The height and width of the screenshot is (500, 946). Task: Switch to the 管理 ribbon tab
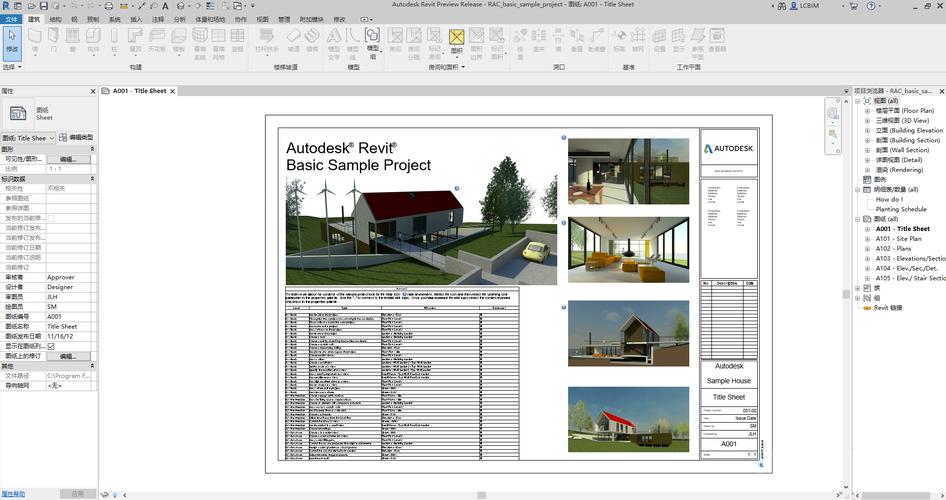[284, 19]
